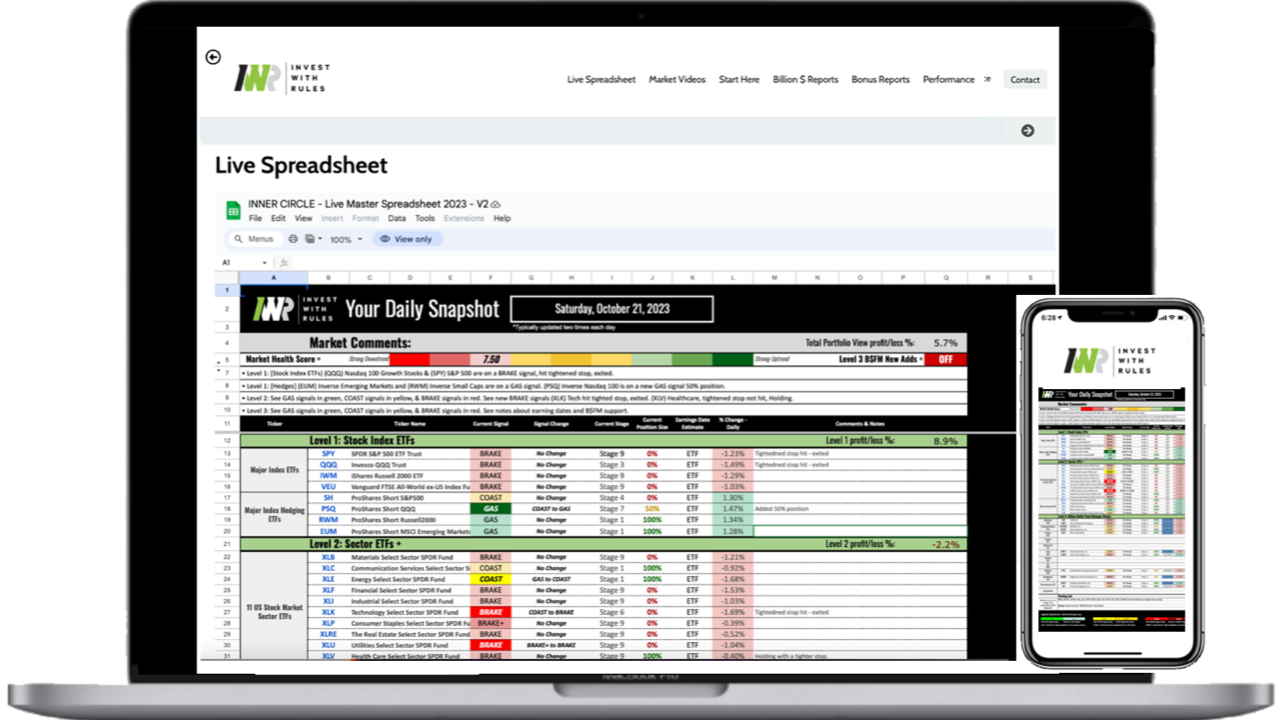Open the View menu
Viewport: 1280px width, 720px height.
(x=303, y=218)
